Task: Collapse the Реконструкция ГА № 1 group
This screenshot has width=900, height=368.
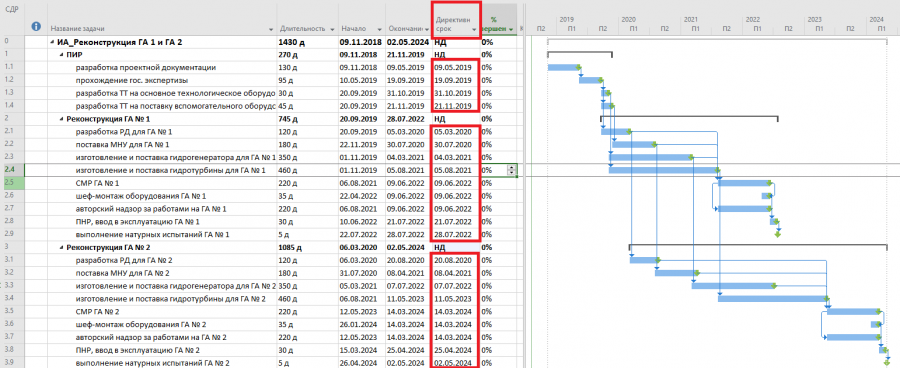Action: (x=61, y=119)
